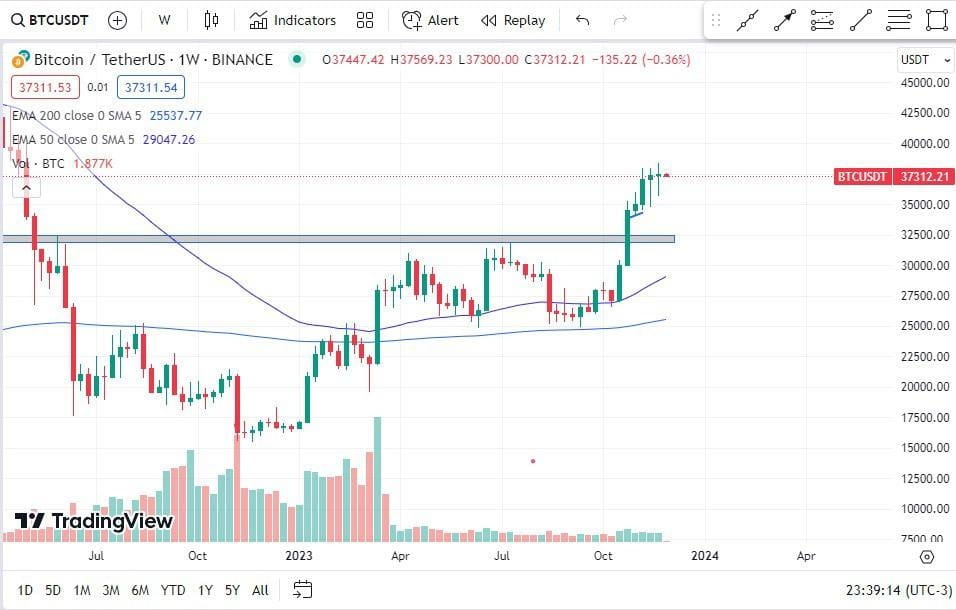The width and height of the screenshot is (956, 610).
Task: Open the indicator templates grid icon
Action: tap(364, 19)
